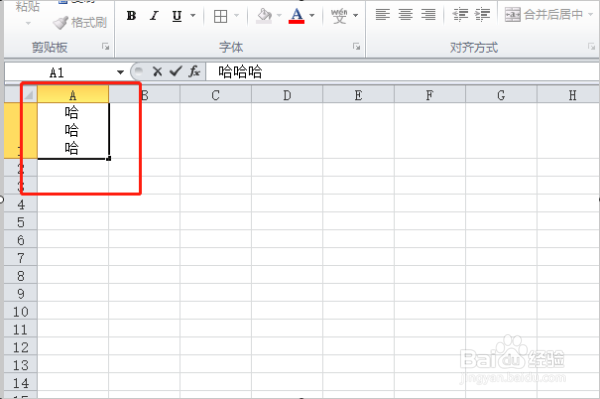Image resolution: width=600 pixels, height=399 pixels.
Task: Open the 粘贴 paste dropdown arrow
Action: pyautogui.click(x=28, y=23)
